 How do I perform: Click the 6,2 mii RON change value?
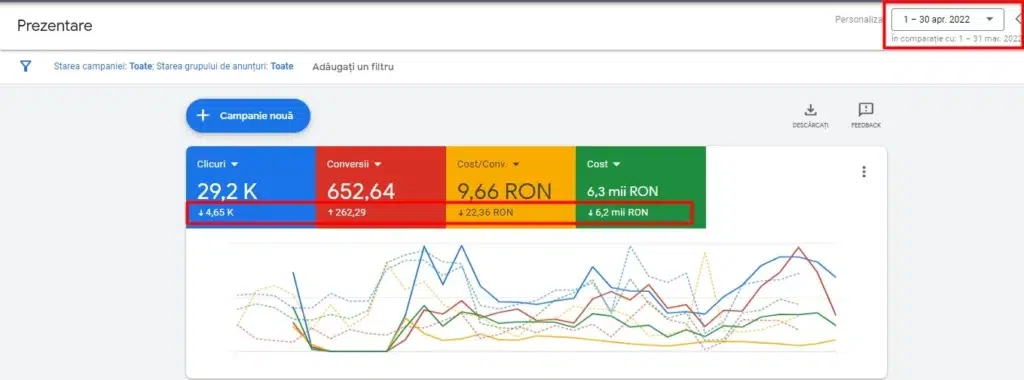618,212
